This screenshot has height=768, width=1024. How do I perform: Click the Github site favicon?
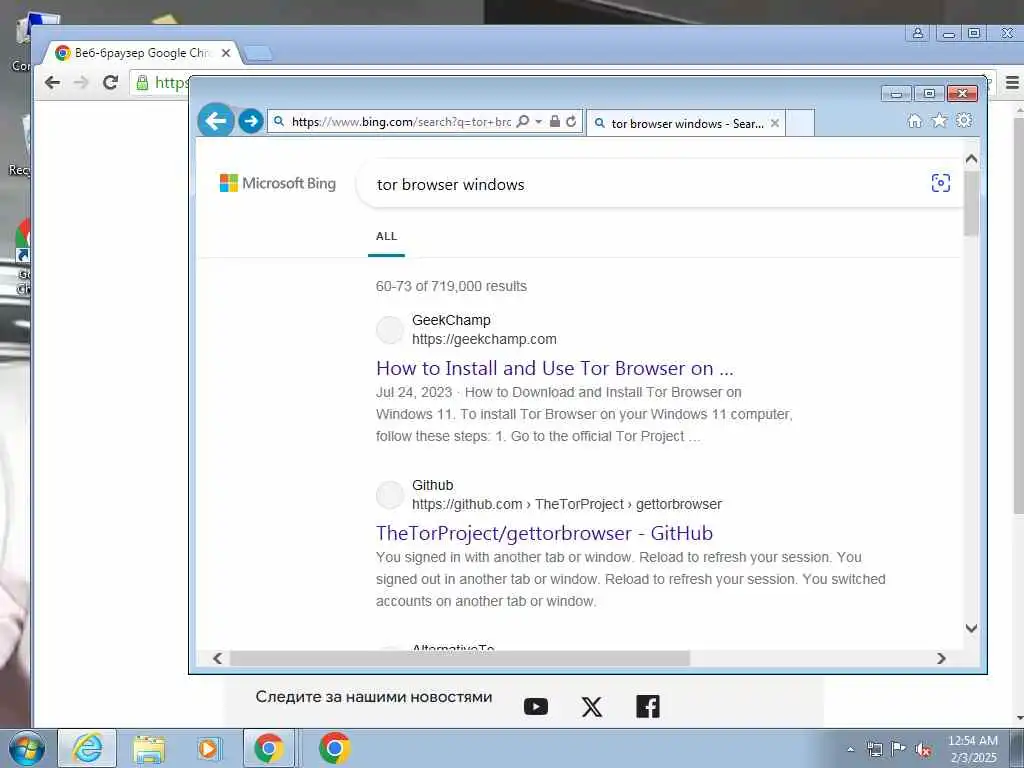(390, 495)
